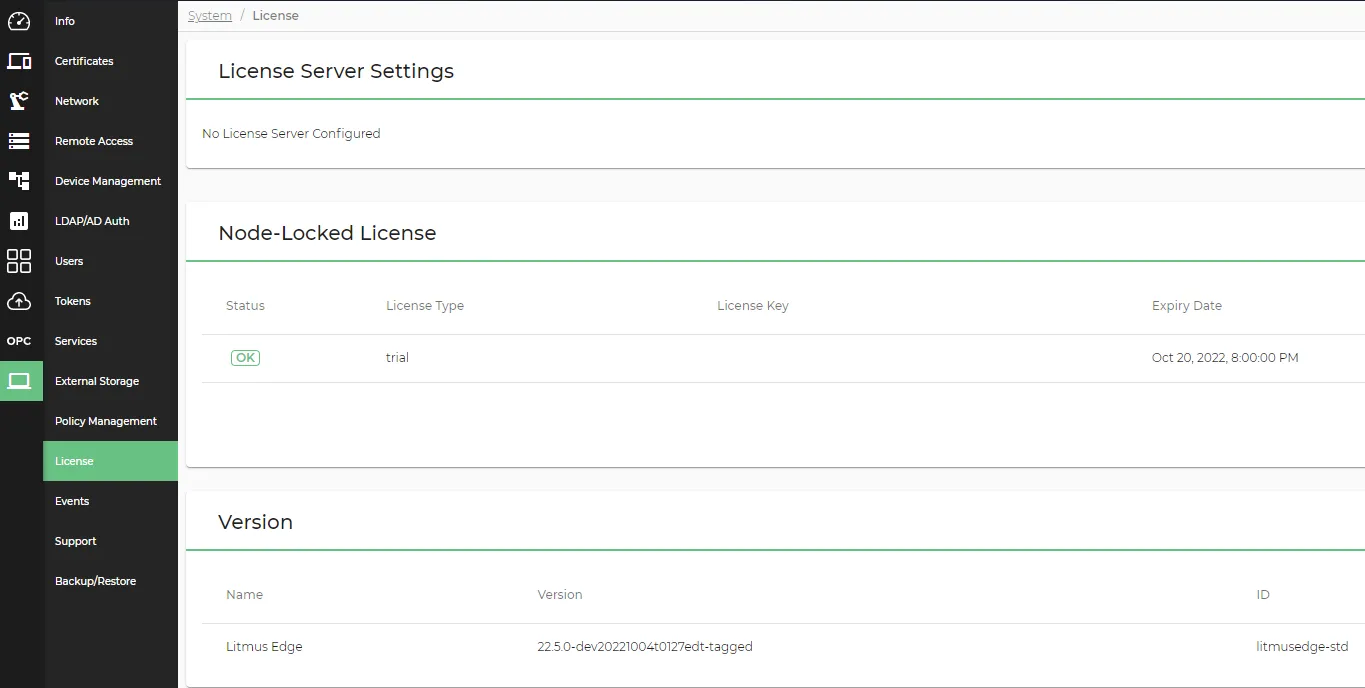The image size is (1365, 688).
Task: Click the License Server Settings heading
Action: tap(336, 71)
